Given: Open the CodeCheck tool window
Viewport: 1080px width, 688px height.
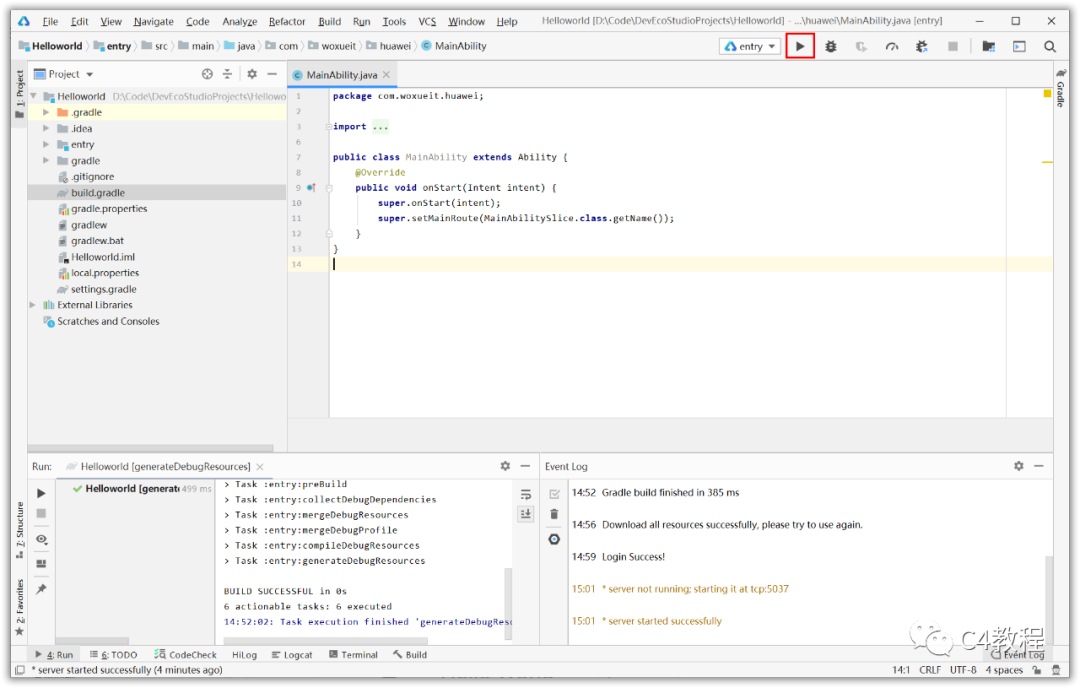Looking at the screenshot, I should [x=185, y=655].
